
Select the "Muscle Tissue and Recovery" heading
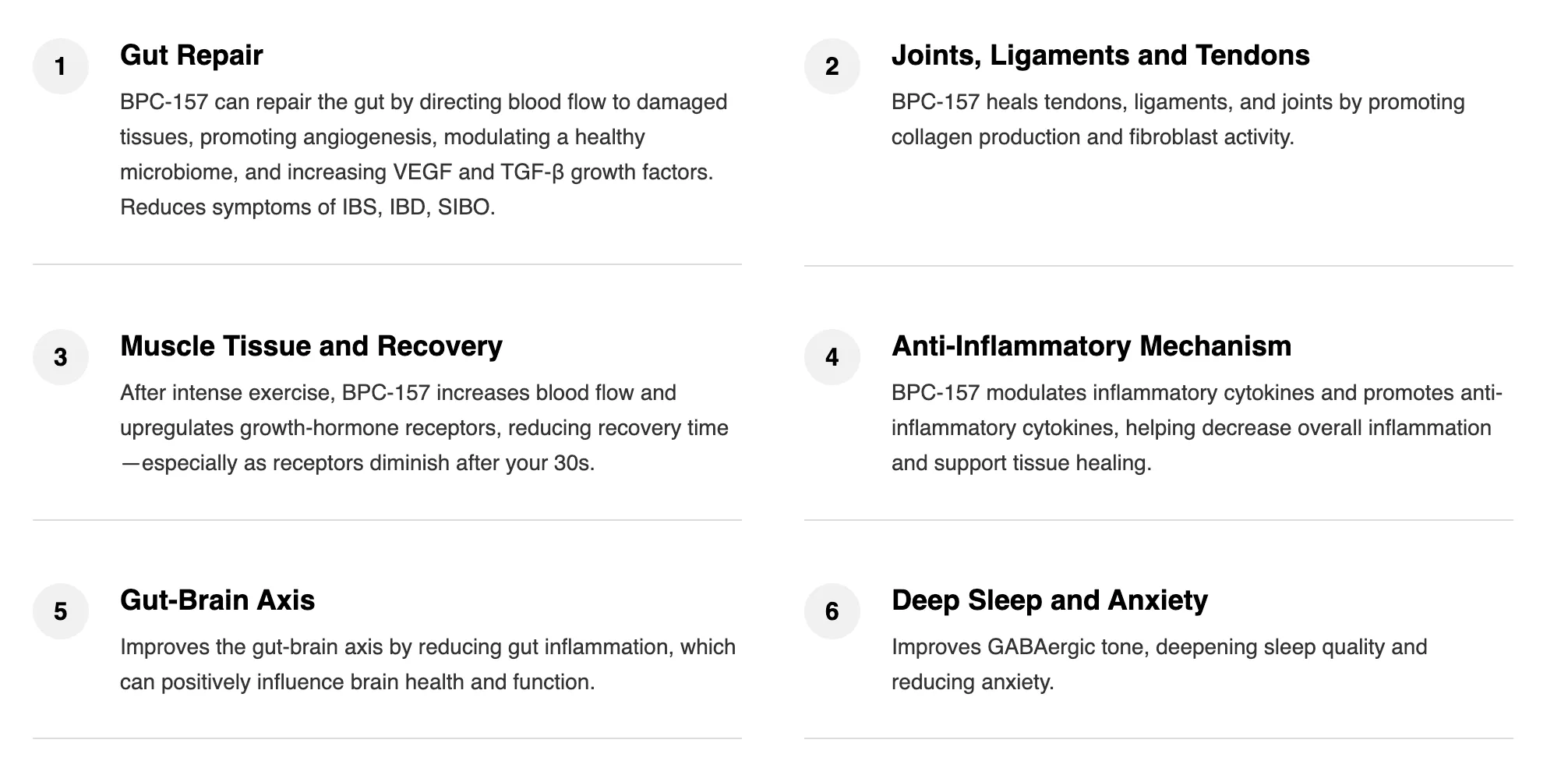(x=311, y=346)
